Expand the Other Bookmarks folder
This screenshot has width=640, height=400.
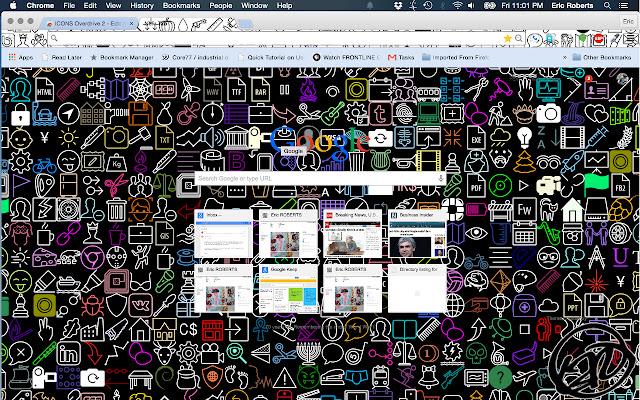[x=602, y=58]
